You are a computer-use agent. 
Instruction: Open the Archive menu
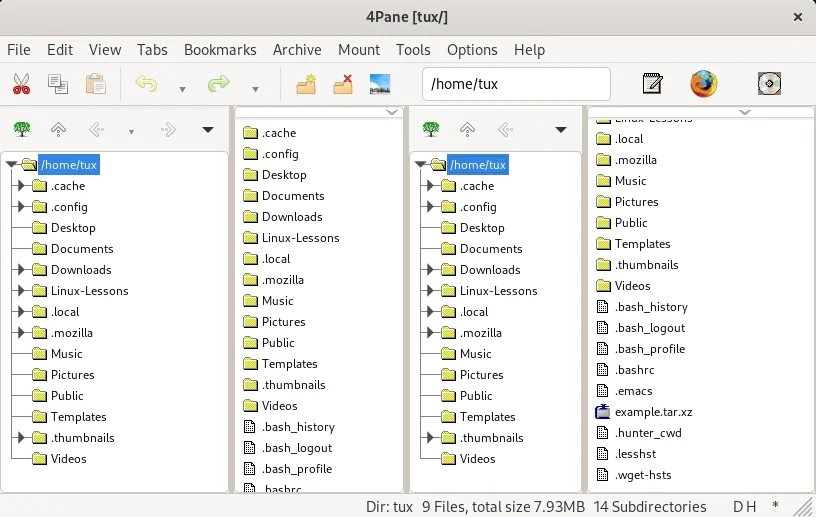(297, 50)
